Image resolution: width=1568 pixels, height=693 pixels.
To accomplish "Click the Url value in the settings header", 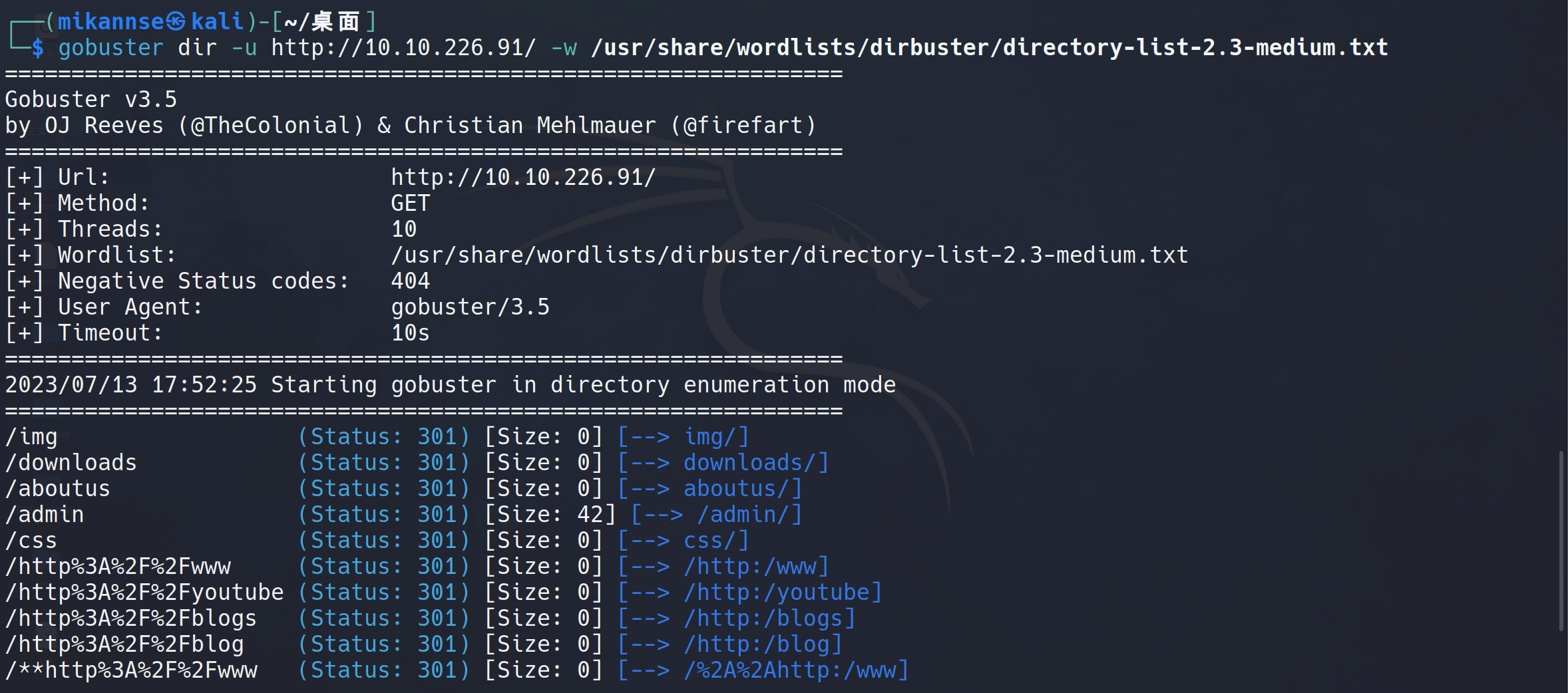I will [x=523, y=178].
